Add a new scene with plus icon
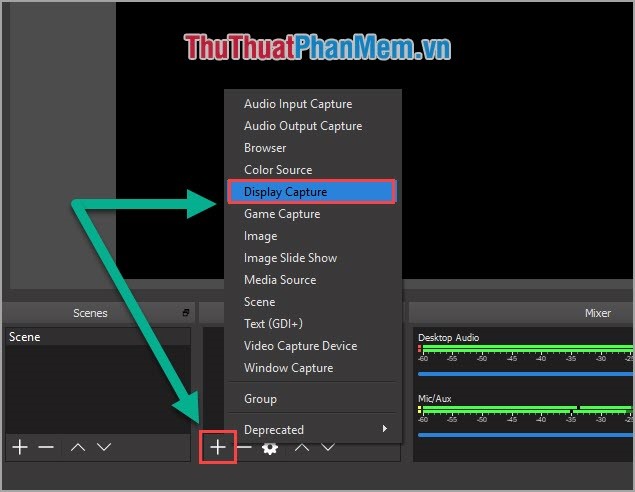Image resolution: width=635 pixels, height=492 pixels. (20, 447)
